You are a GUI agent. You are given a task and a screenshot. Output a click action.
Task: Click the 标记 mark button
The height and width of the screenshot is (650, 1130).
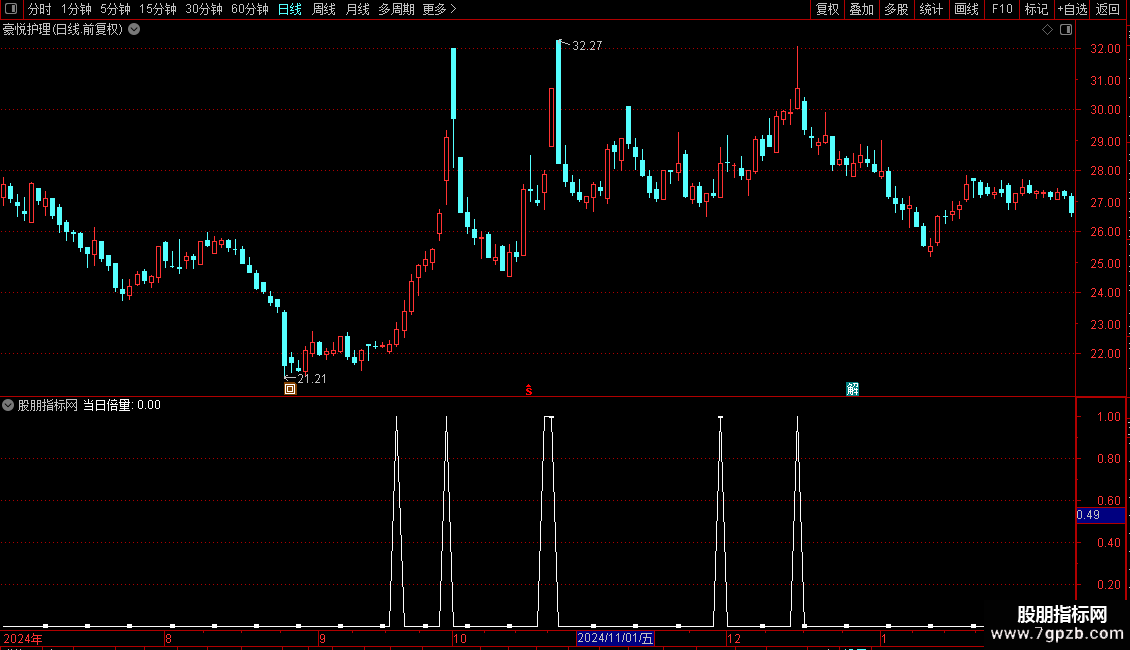[x=1036, y=9]
